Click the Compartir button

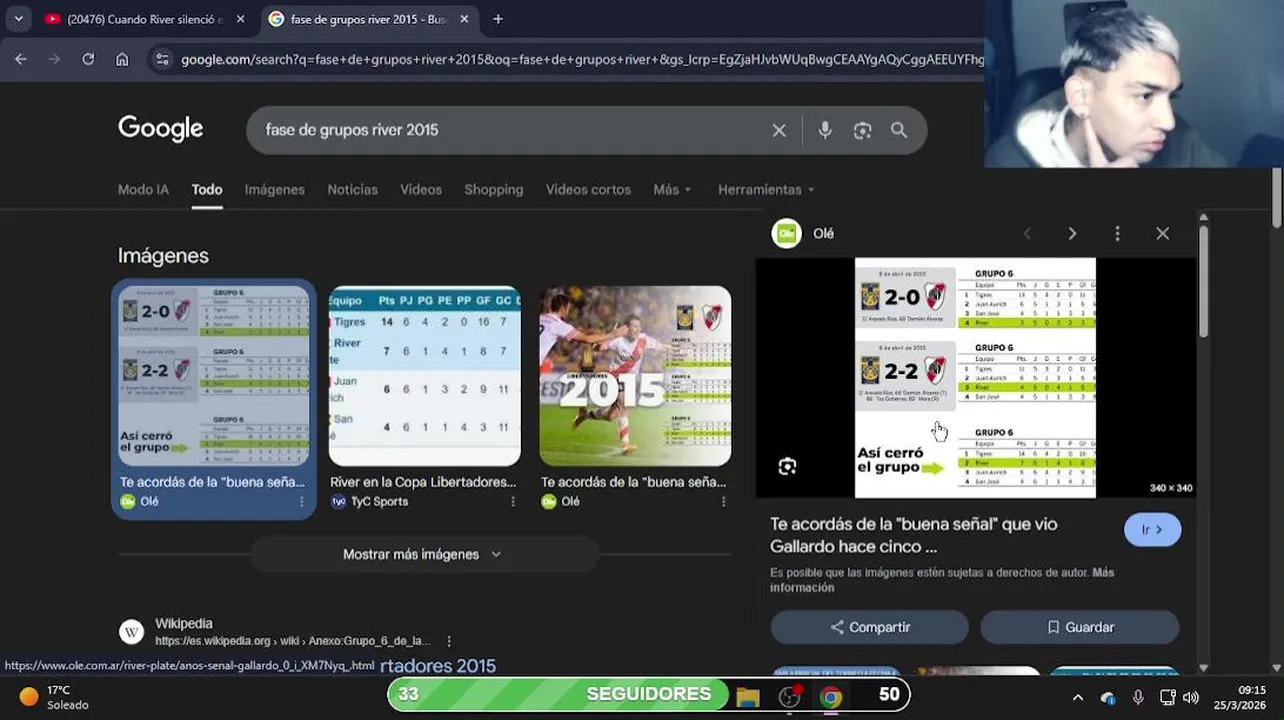coord(870,627)
